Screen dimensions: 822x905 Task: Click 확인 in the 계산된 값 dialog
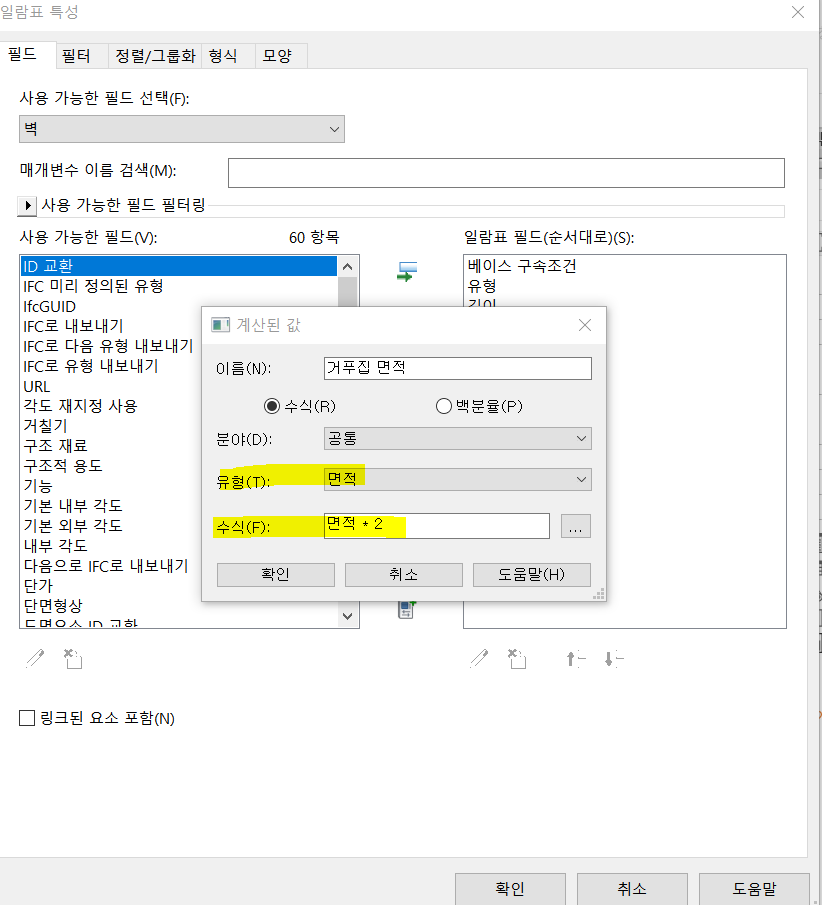tap(275, 574)
